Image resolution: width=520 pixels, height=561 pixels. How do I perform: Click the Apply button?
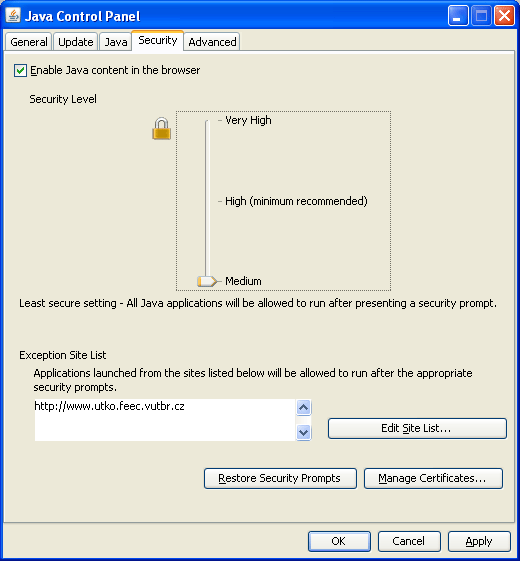[479, 541]
